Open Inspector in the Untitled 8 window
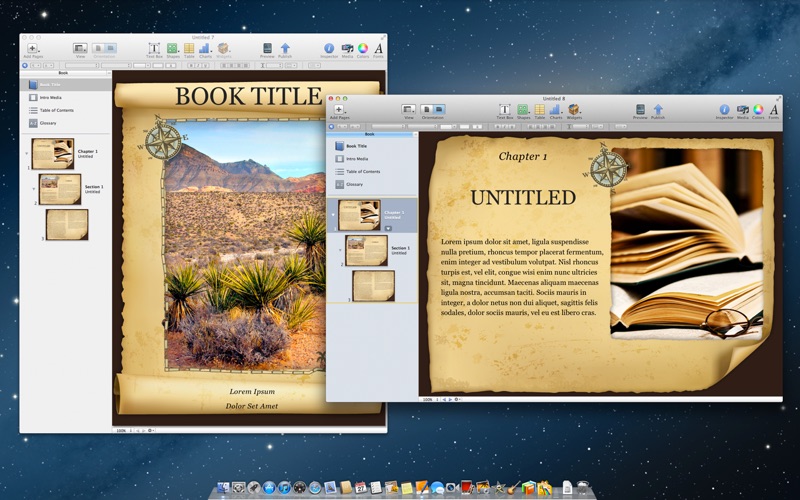 point(724,110)
